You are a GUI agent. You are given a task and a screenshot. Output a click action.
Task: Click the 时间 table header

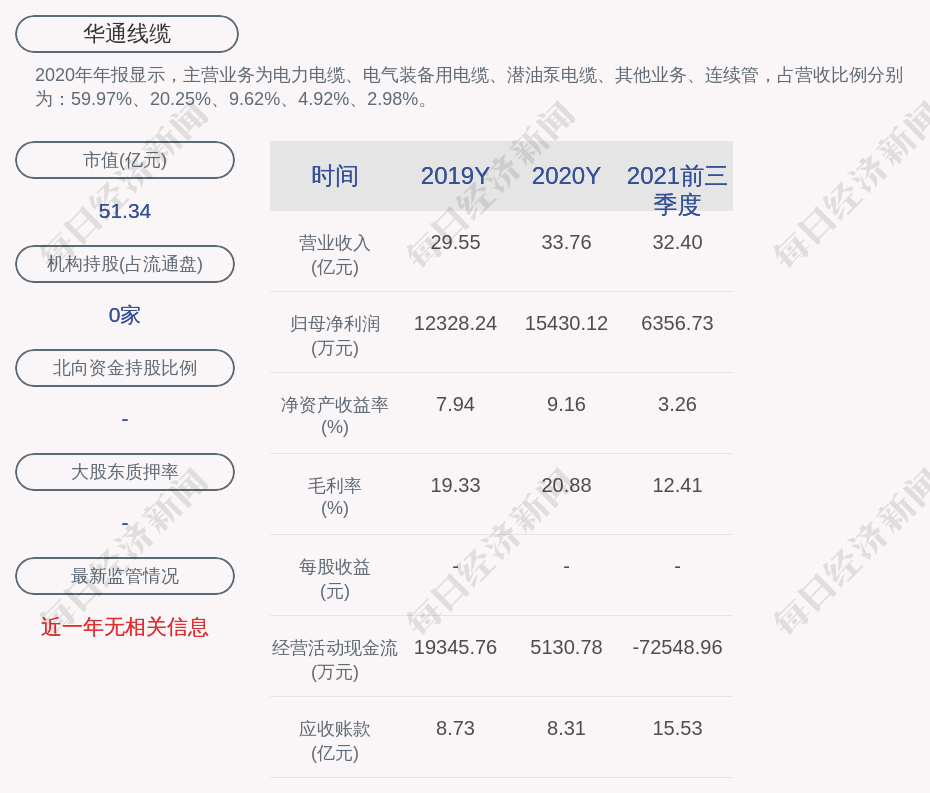(x=334, y=176)
